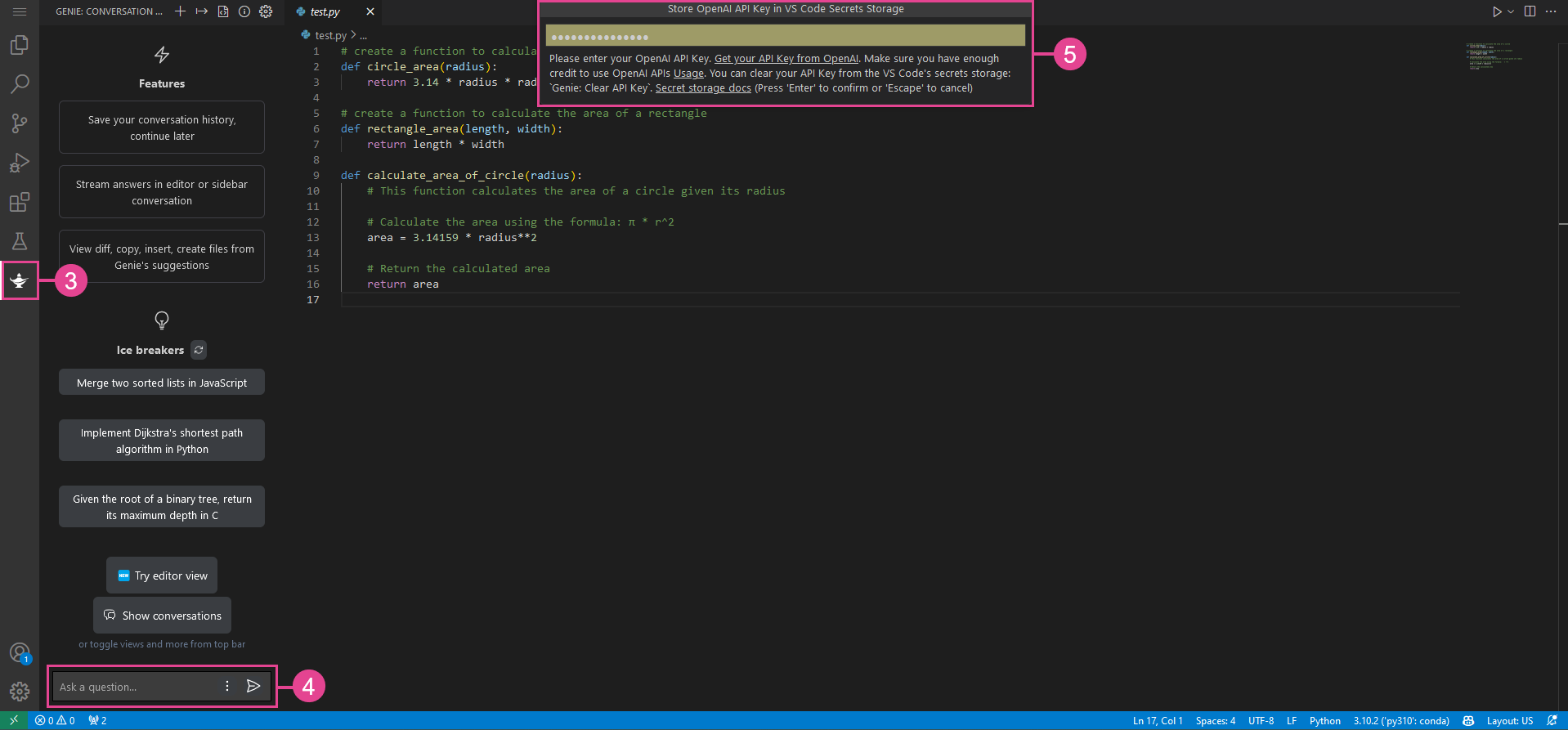The height and width of the screenshot is (730, 1568).
Task: Click Try editor view button
Action: (162, 575)
